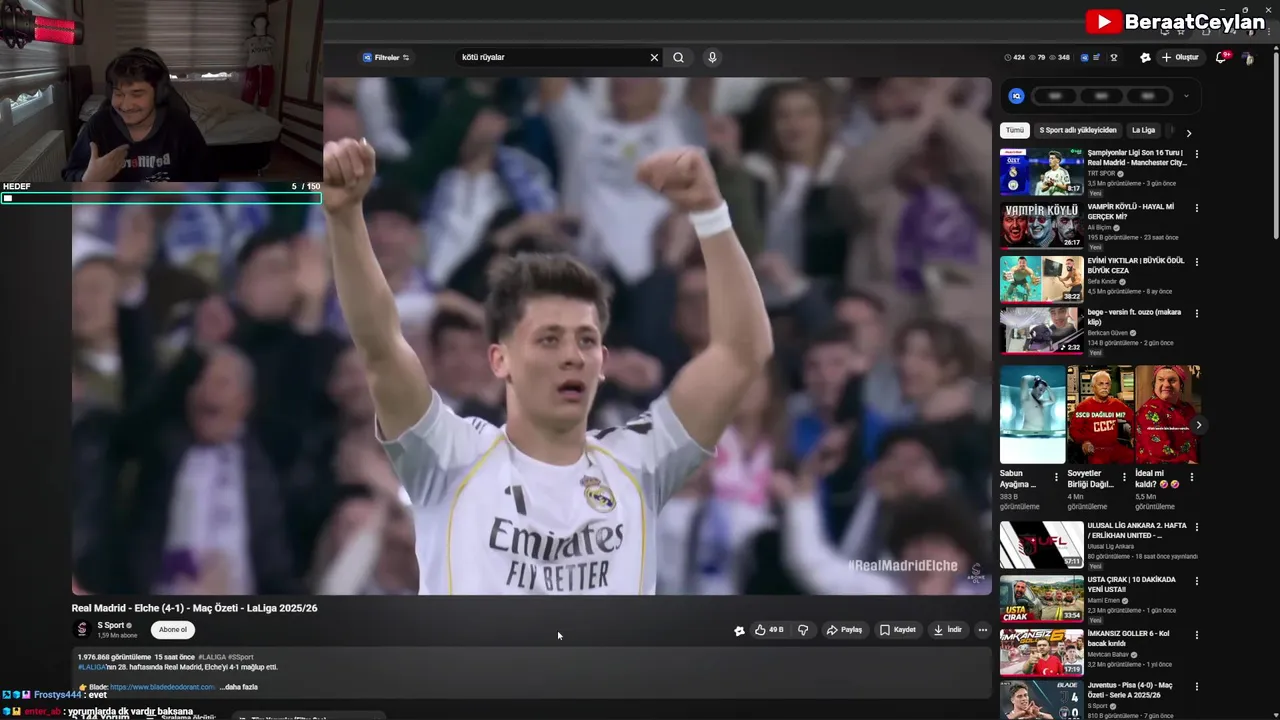Share the video with Paylaş
Image resolution: width=1280 pixels, height=720 pixels.
844,630
